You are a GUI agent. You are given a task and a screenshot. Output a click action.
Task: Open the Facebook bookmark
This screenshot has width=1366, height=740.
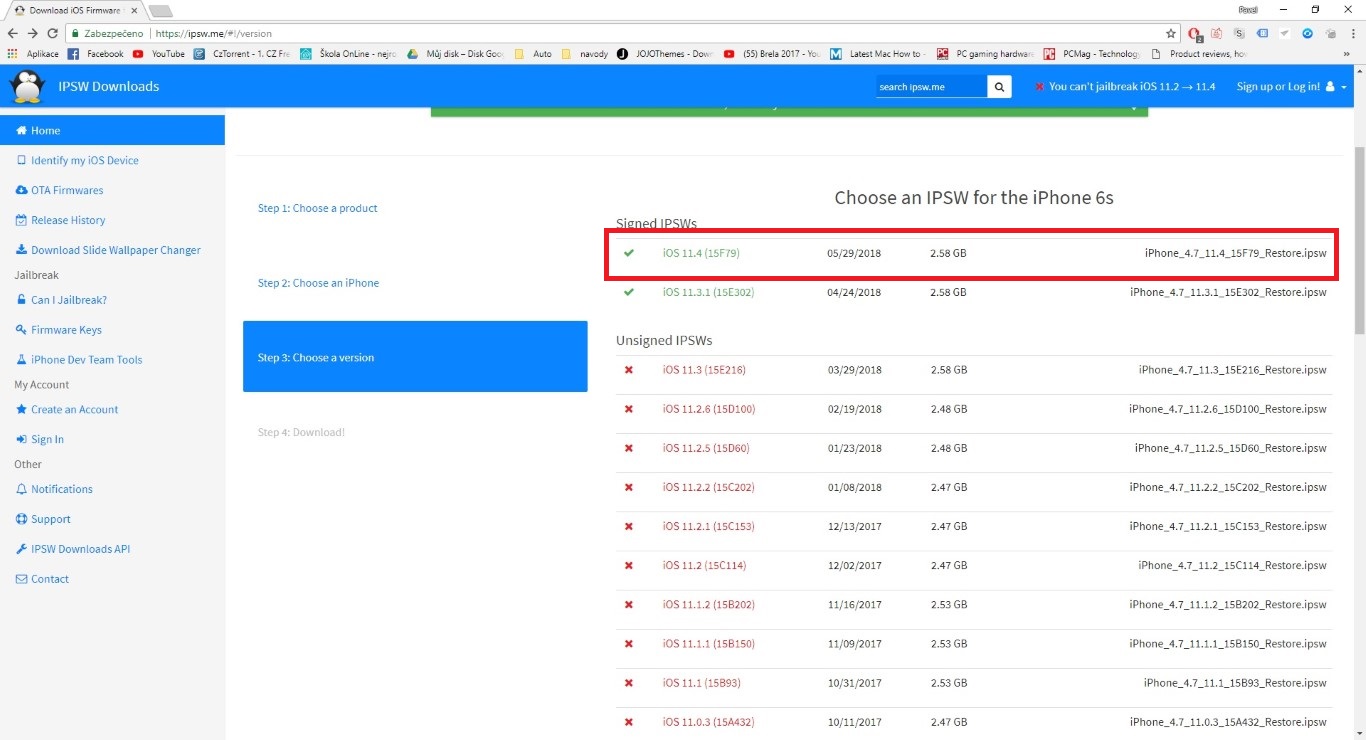pyautogui.click(x=95, y=54)
